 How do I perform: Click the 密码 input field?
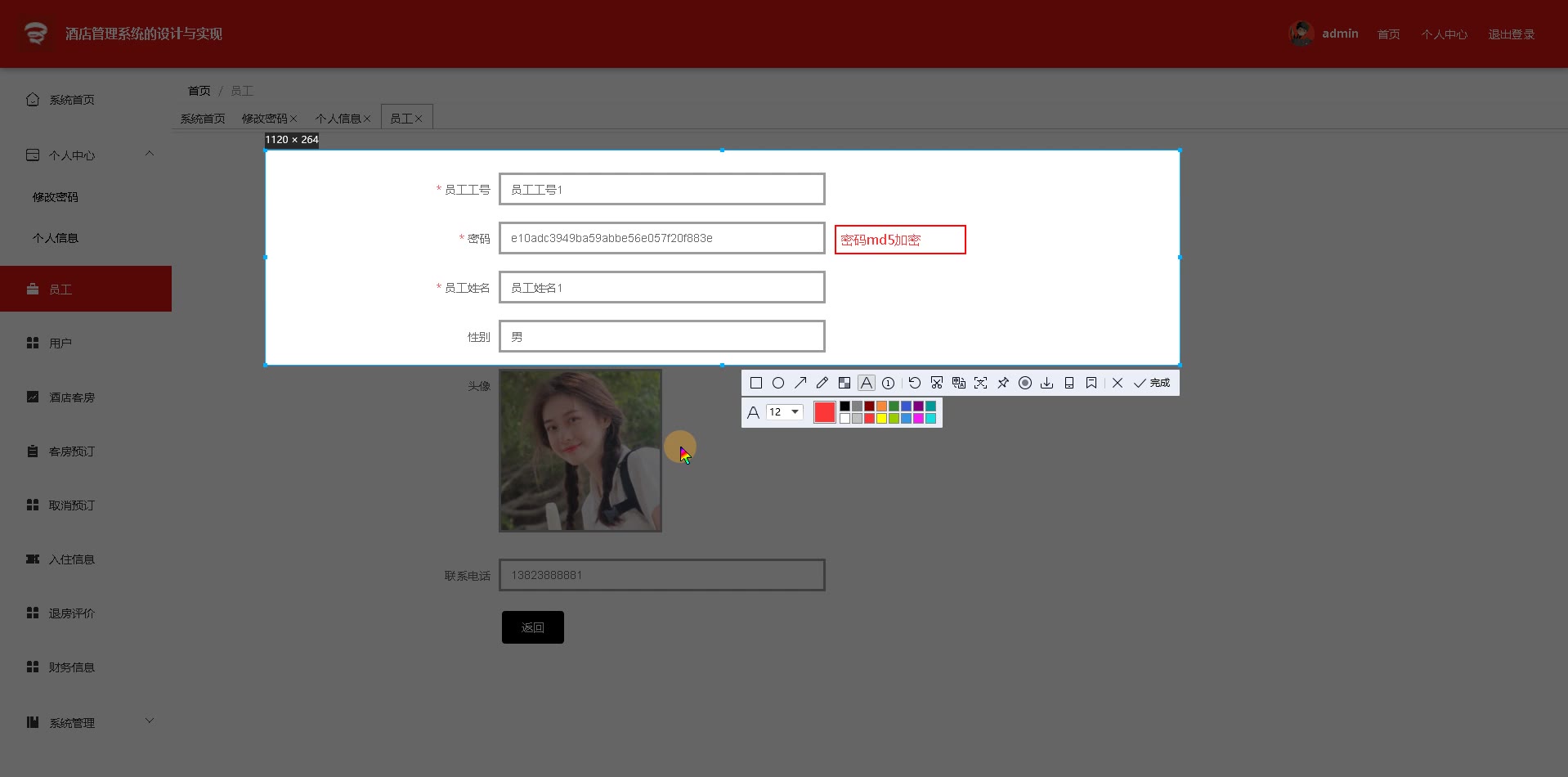point(662,238)
